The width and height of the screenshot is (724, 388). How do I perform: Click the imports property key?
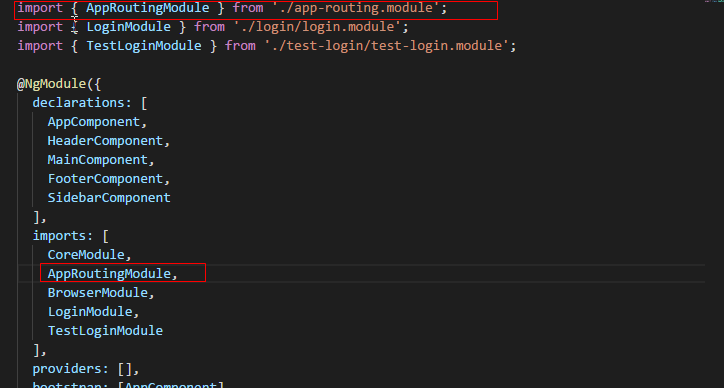[60, 236]
